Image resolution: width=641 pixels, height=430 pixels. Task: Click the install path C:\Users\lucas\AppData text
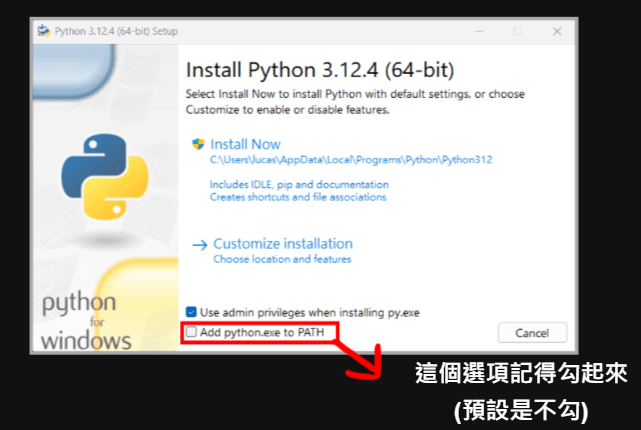(x=351, y=160)
